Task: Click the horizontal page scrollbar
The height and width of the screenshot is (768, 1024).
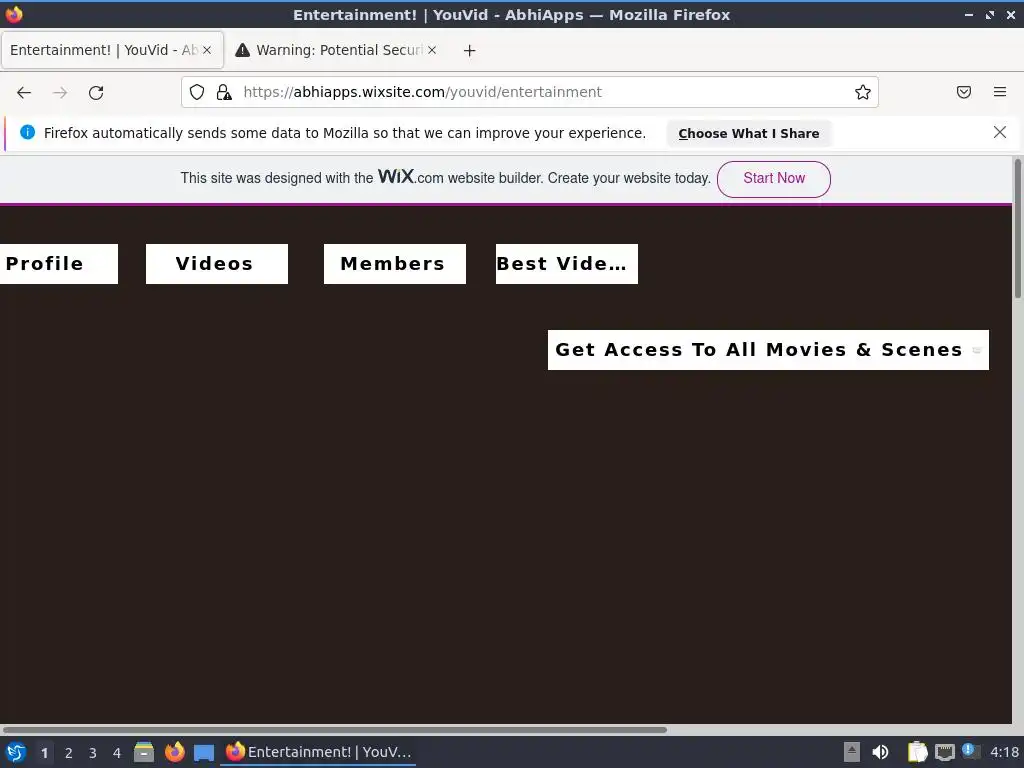Action: pyautogui.click(x=334, y=729)
